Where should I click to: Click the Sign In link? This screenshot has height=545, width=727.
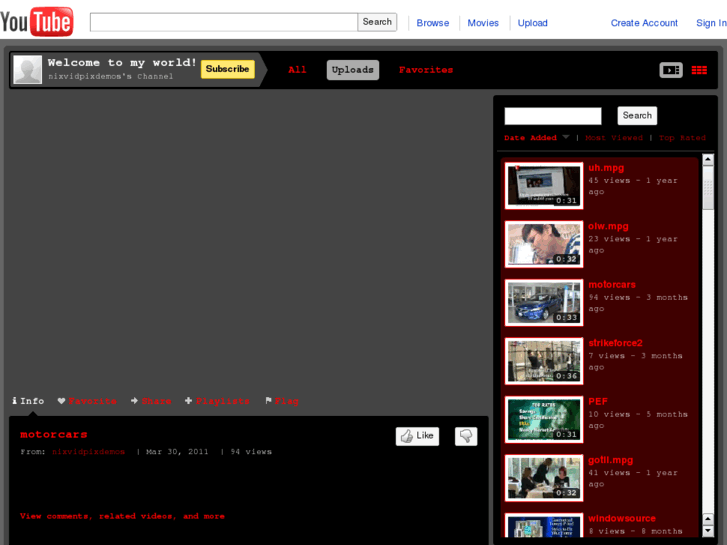pyautogui.click(x=711, y=23)
